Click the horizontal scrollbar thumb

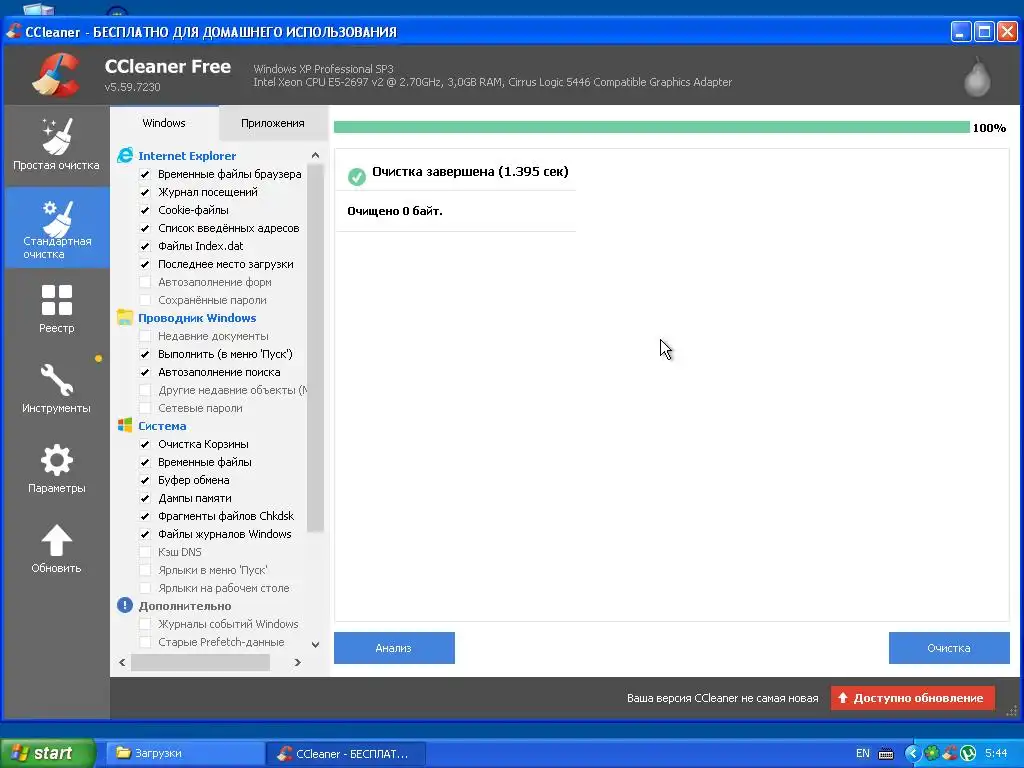tap(200, 662)
